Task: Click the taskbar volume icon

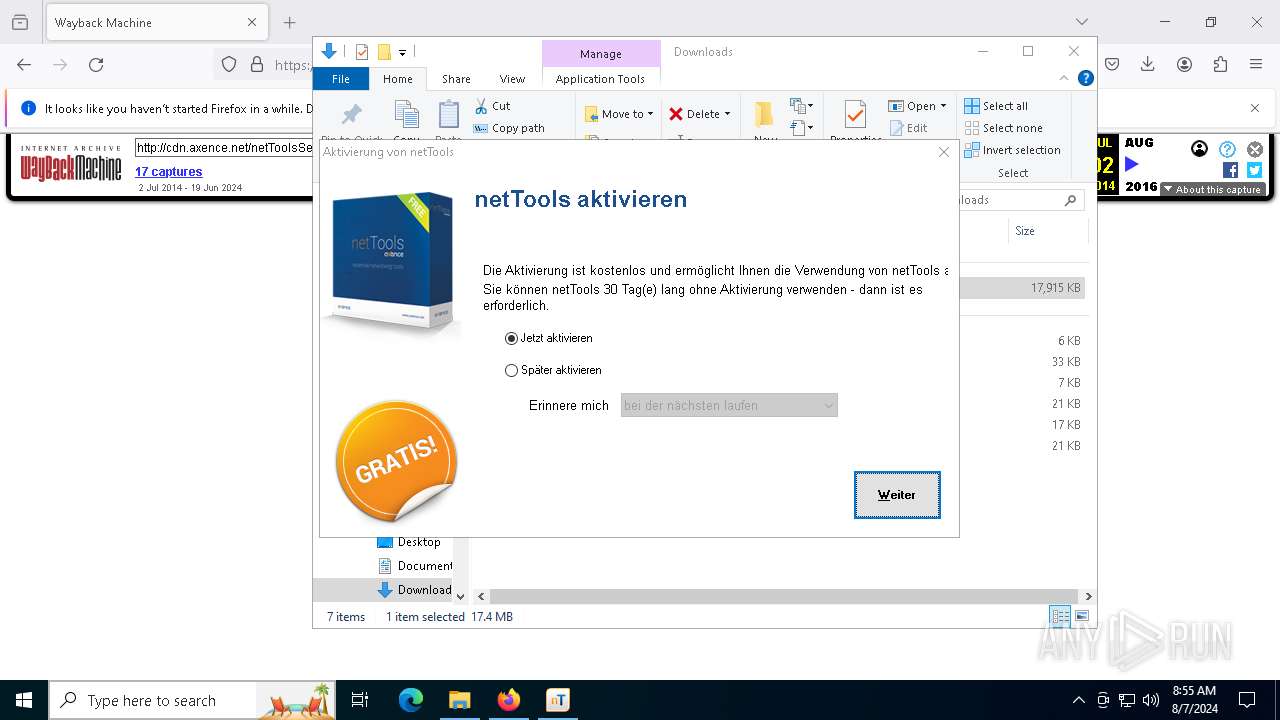Action: (1151, 700)
